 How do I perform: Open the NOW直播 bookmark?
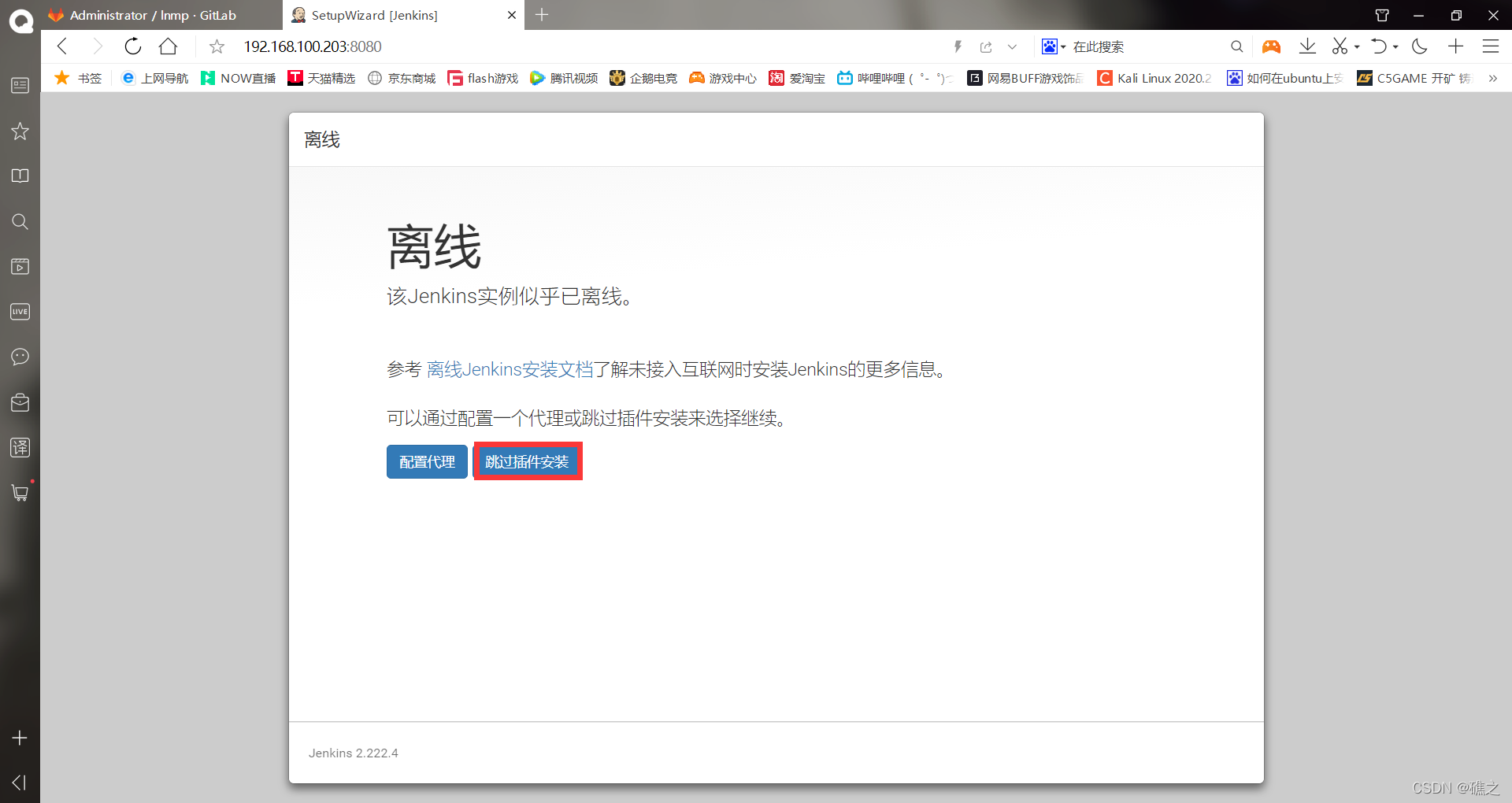[x=238, y=78]
